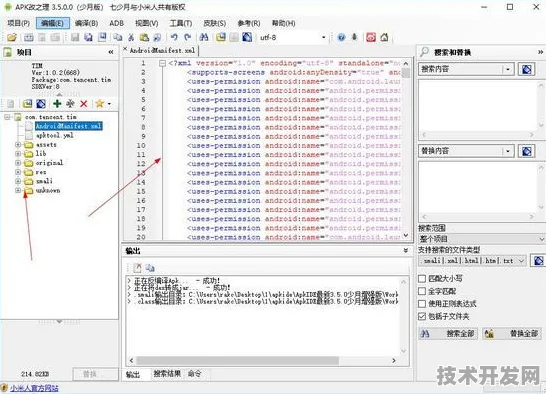Click the 搜索全部 button
Screen dimensions: 546x394
(x=448, y=333)
